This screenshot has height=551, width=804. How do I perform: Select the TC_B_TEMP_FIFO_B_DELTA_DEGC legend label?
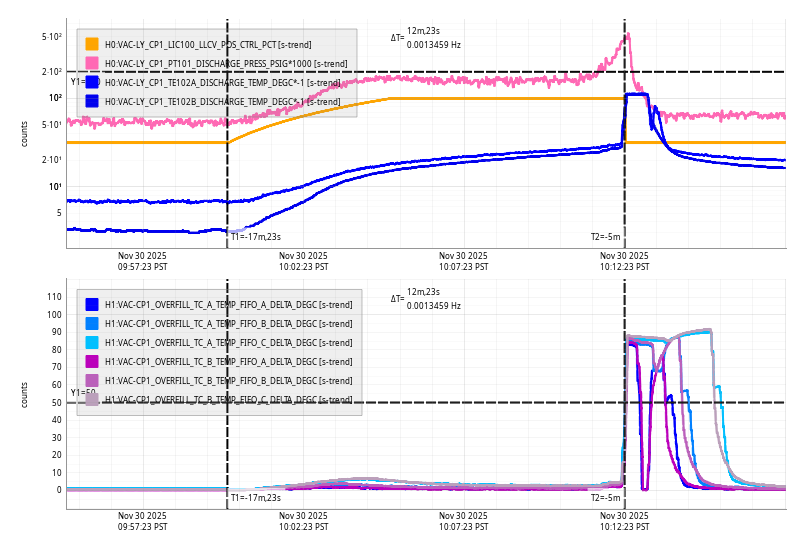[x=228, y=380]
